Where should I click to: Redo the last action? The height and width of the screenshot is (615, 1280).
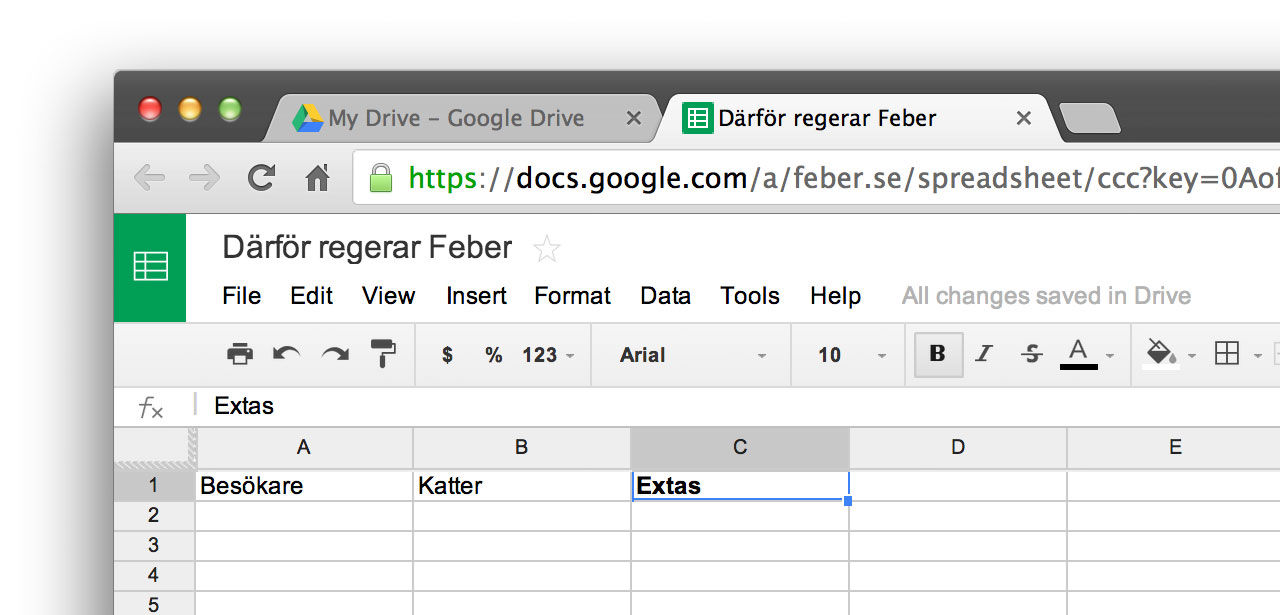click(x=335, y=353)
